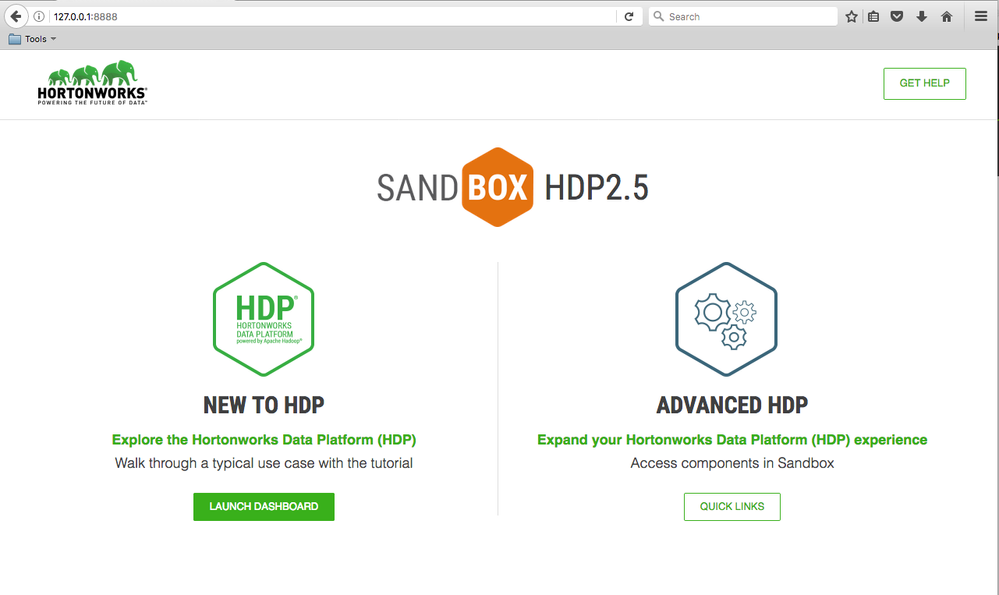The image size is (999, 595).
Task: Click the Pocket icon in toolbar
Action: 897,17
